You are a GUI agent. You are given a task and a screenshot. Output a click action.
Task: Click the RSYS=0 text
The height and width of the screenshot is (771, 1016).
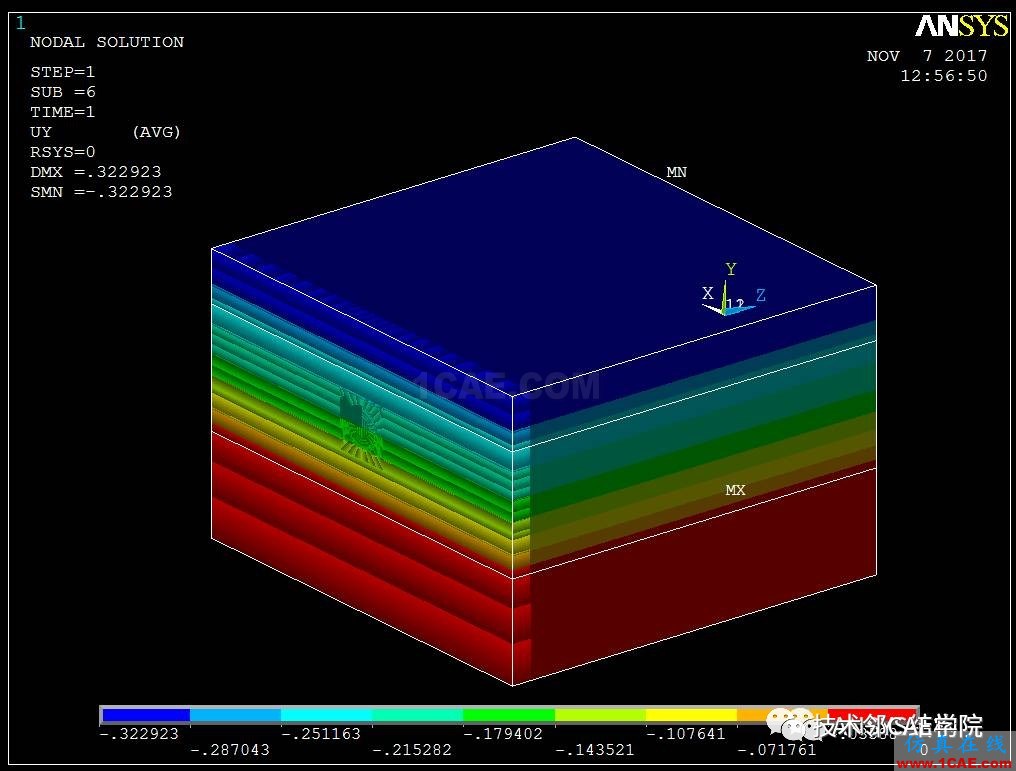[x=62, y=152]
